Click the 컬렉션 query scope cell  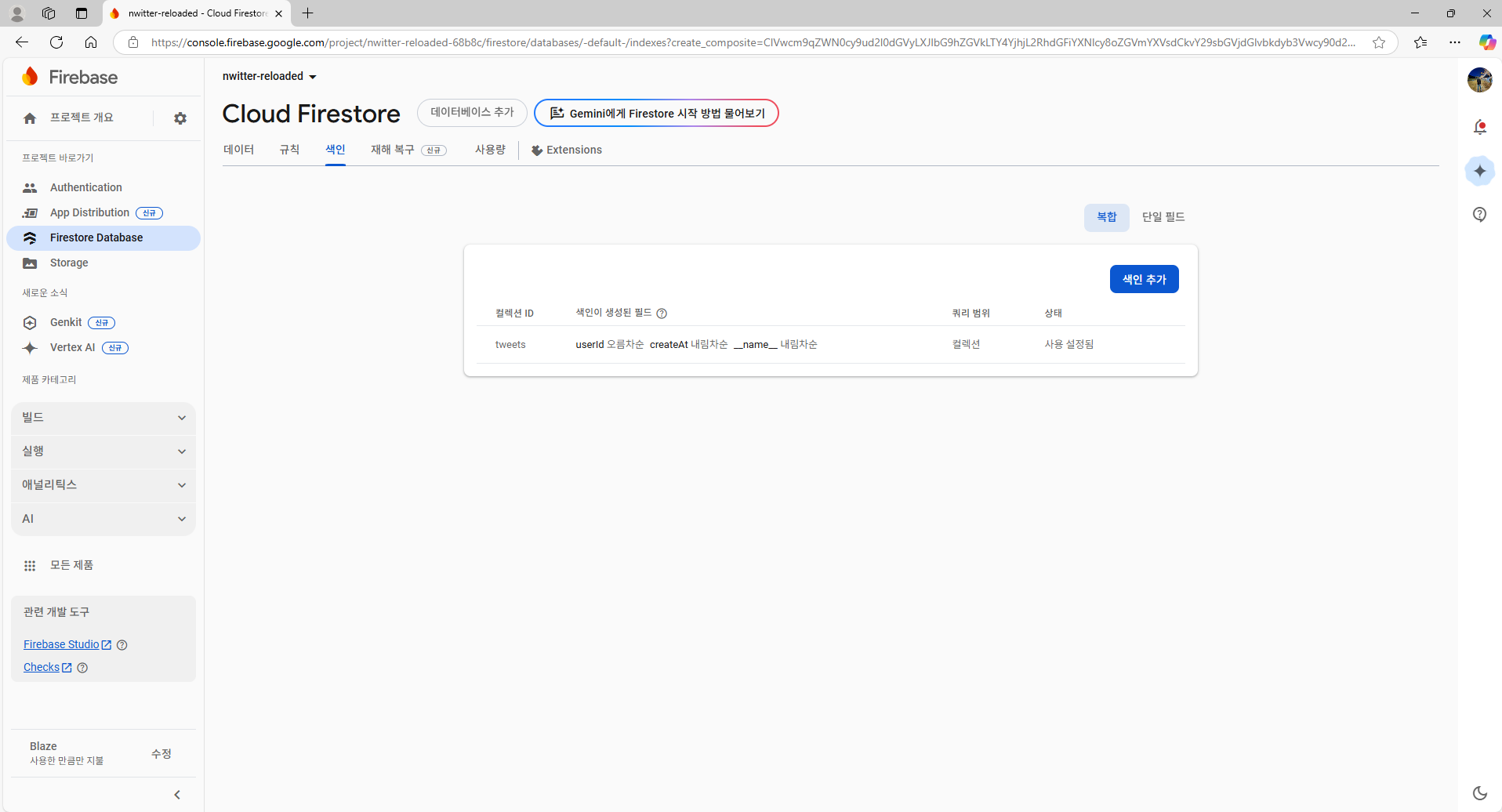966,345
